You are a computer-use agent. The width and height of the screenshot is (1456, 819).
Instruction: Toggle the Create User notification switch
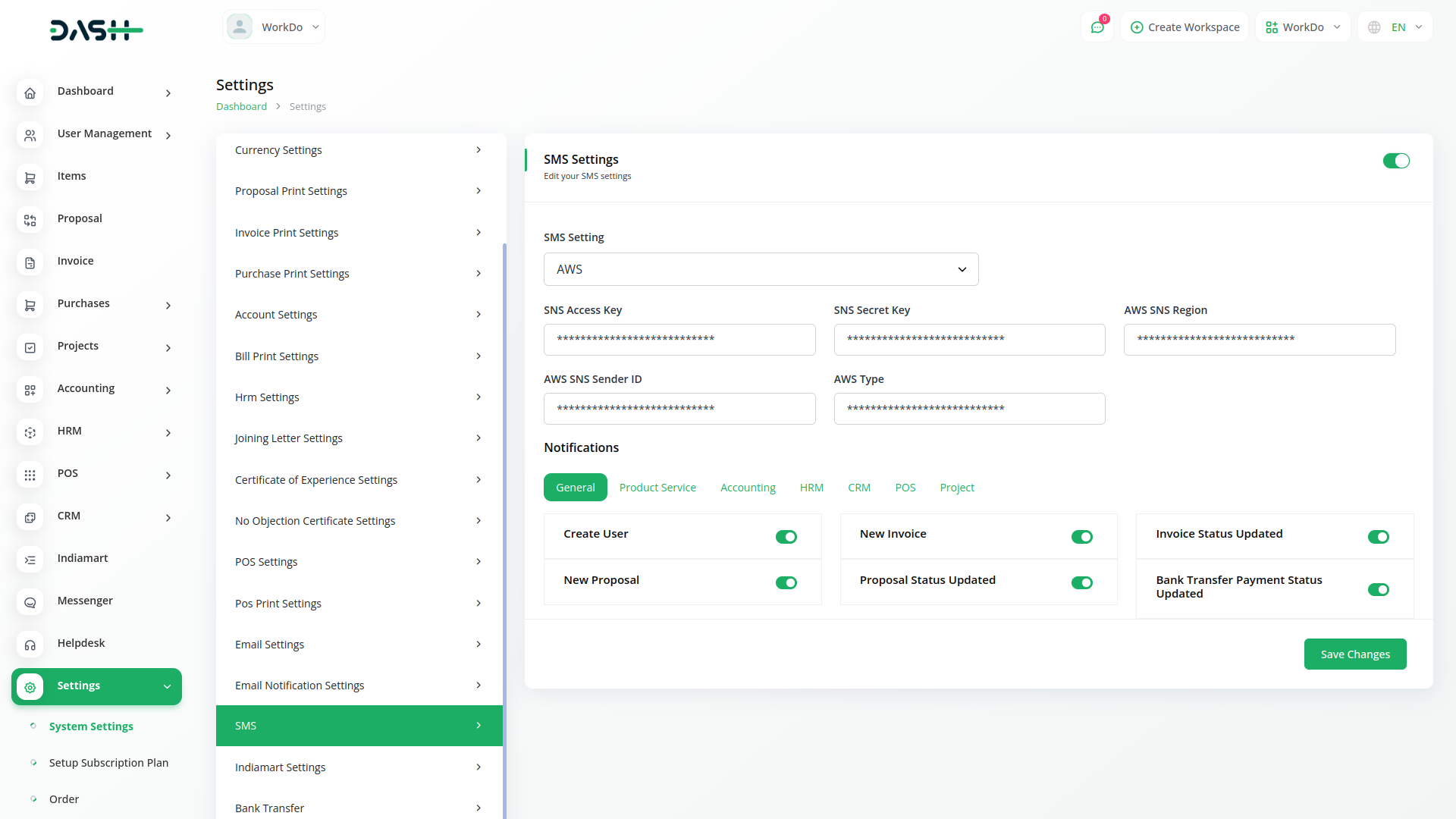pyautogui.click(x=786, y=537)
